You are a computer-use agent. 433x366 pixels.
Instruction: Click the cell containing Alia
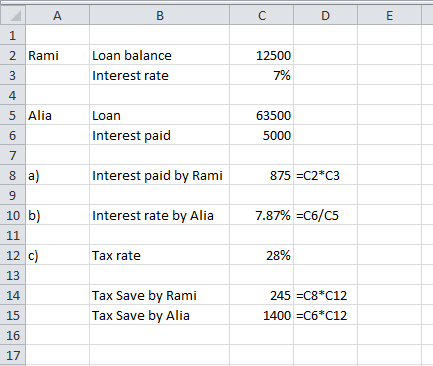click(57, 115)
